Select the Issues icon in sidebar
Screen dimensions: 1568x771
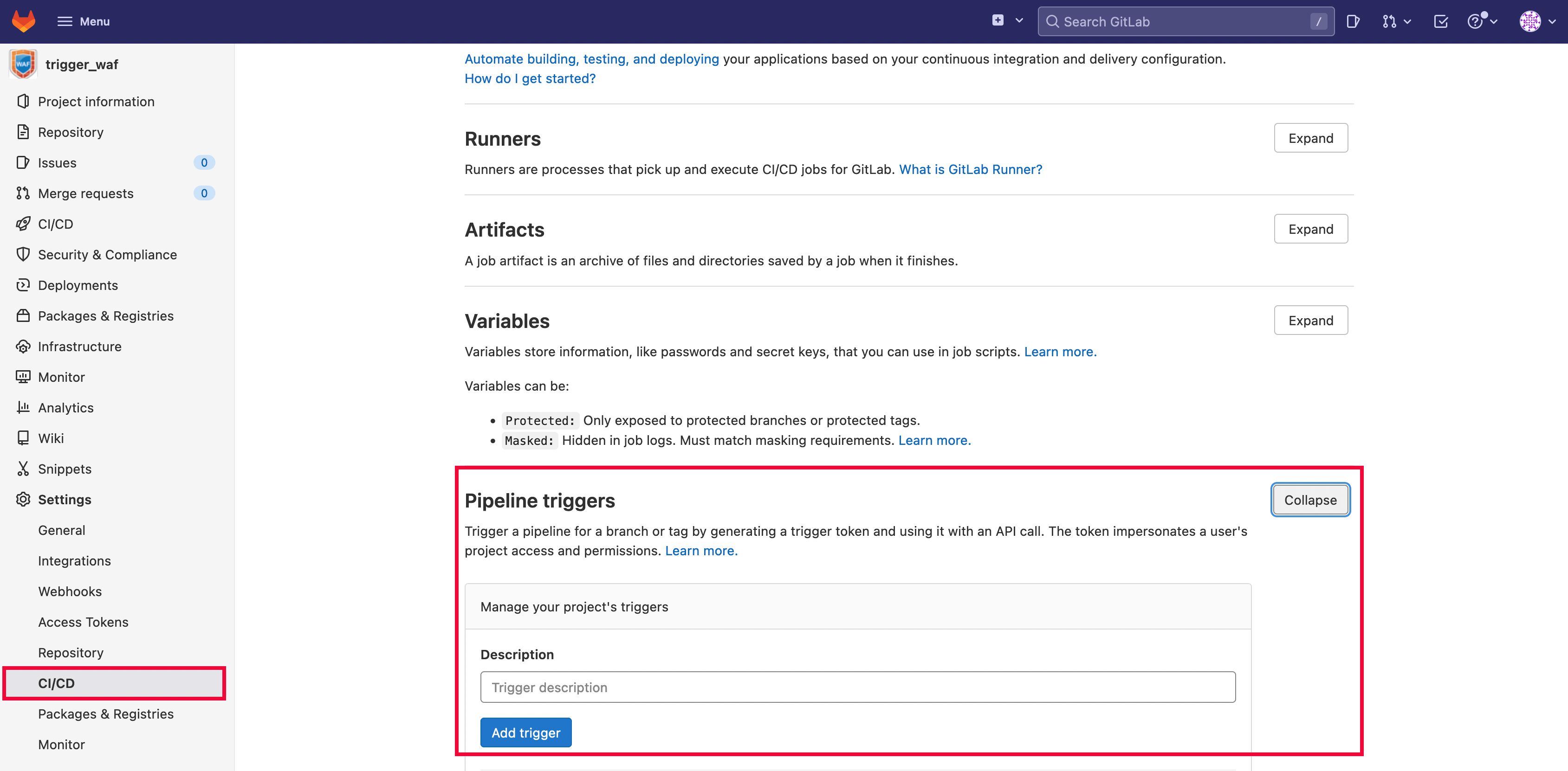[x=23, y=162]
